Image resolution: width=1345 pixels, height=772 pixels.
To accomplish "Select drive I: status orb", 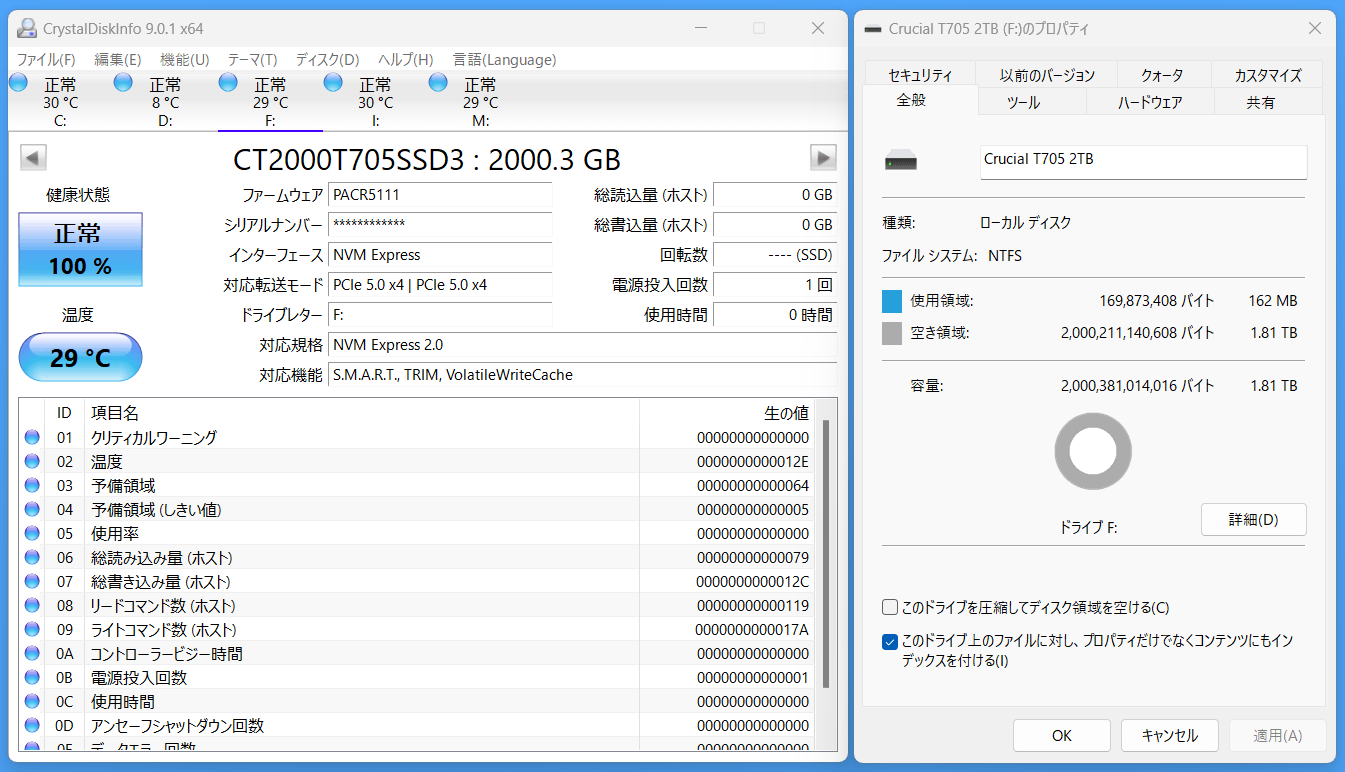I will coord(333,82).
